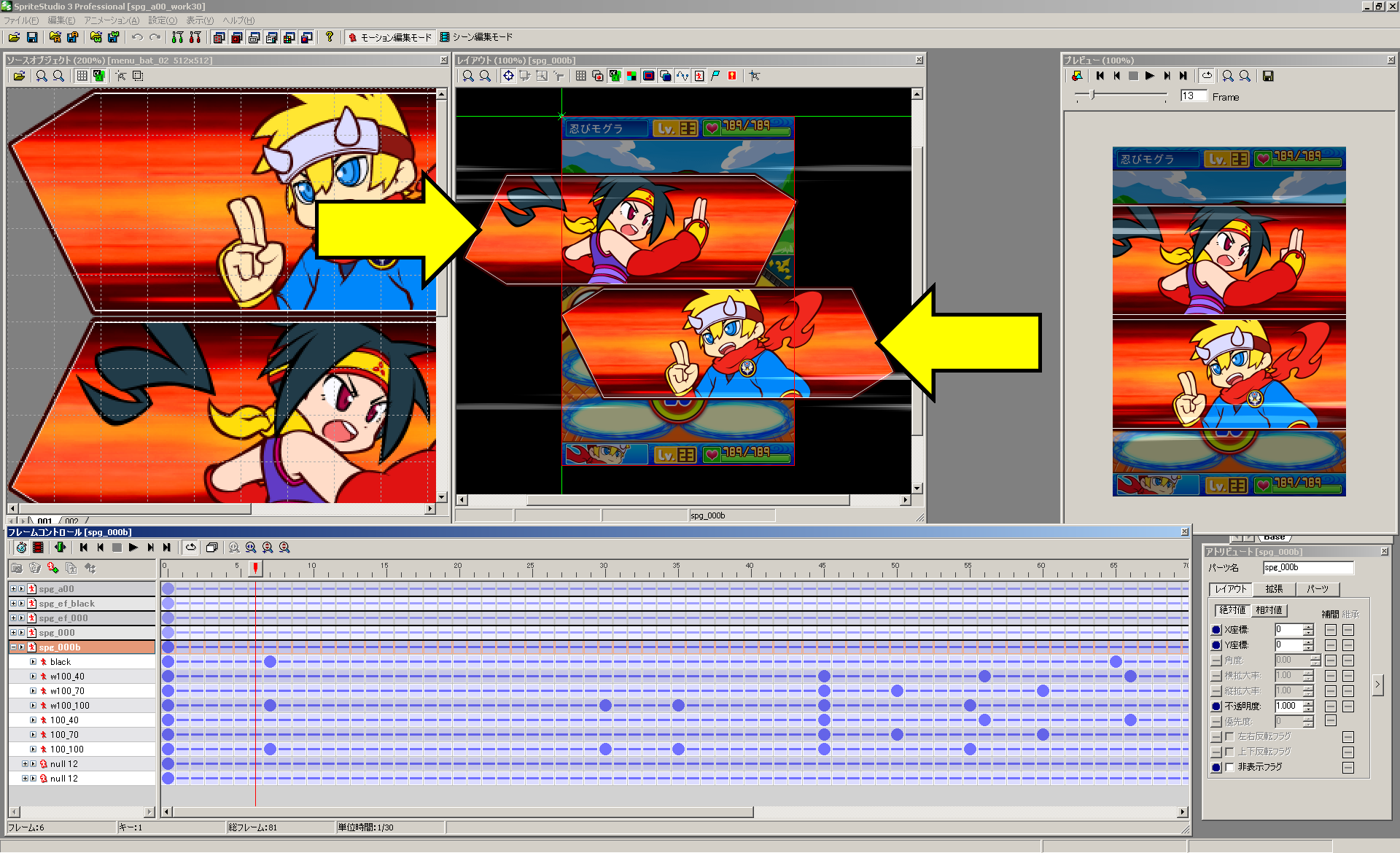Select the w100_40 part row
Viewport: 1400px width, 853px height.
[82, 676]
